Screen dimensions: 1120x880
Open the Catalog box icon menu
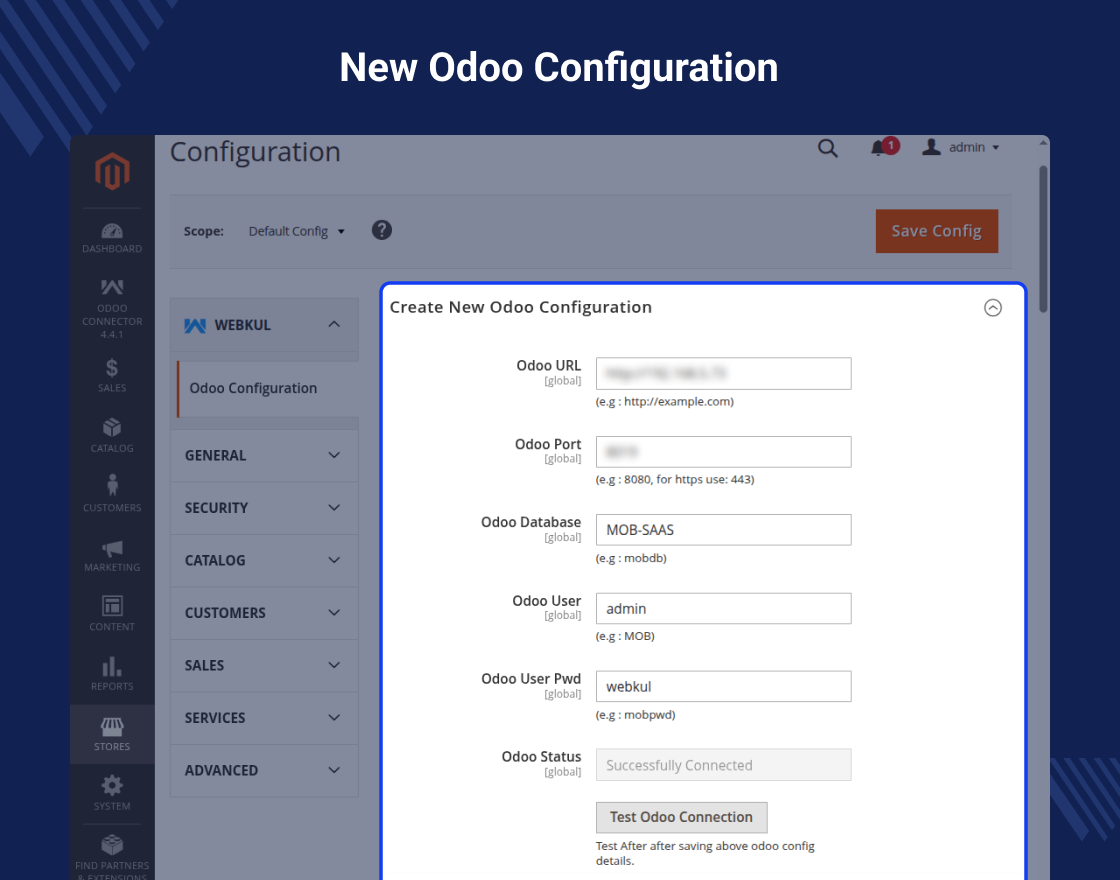tap(112, 435)
